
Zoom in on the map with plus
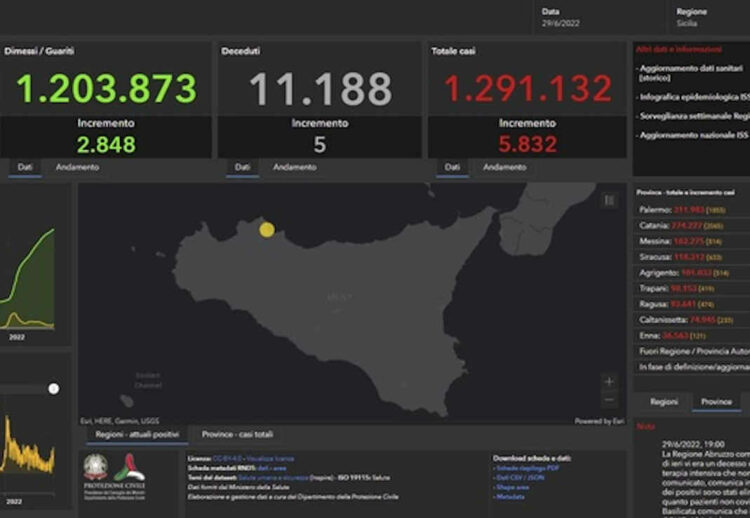(x=609, y=382)
